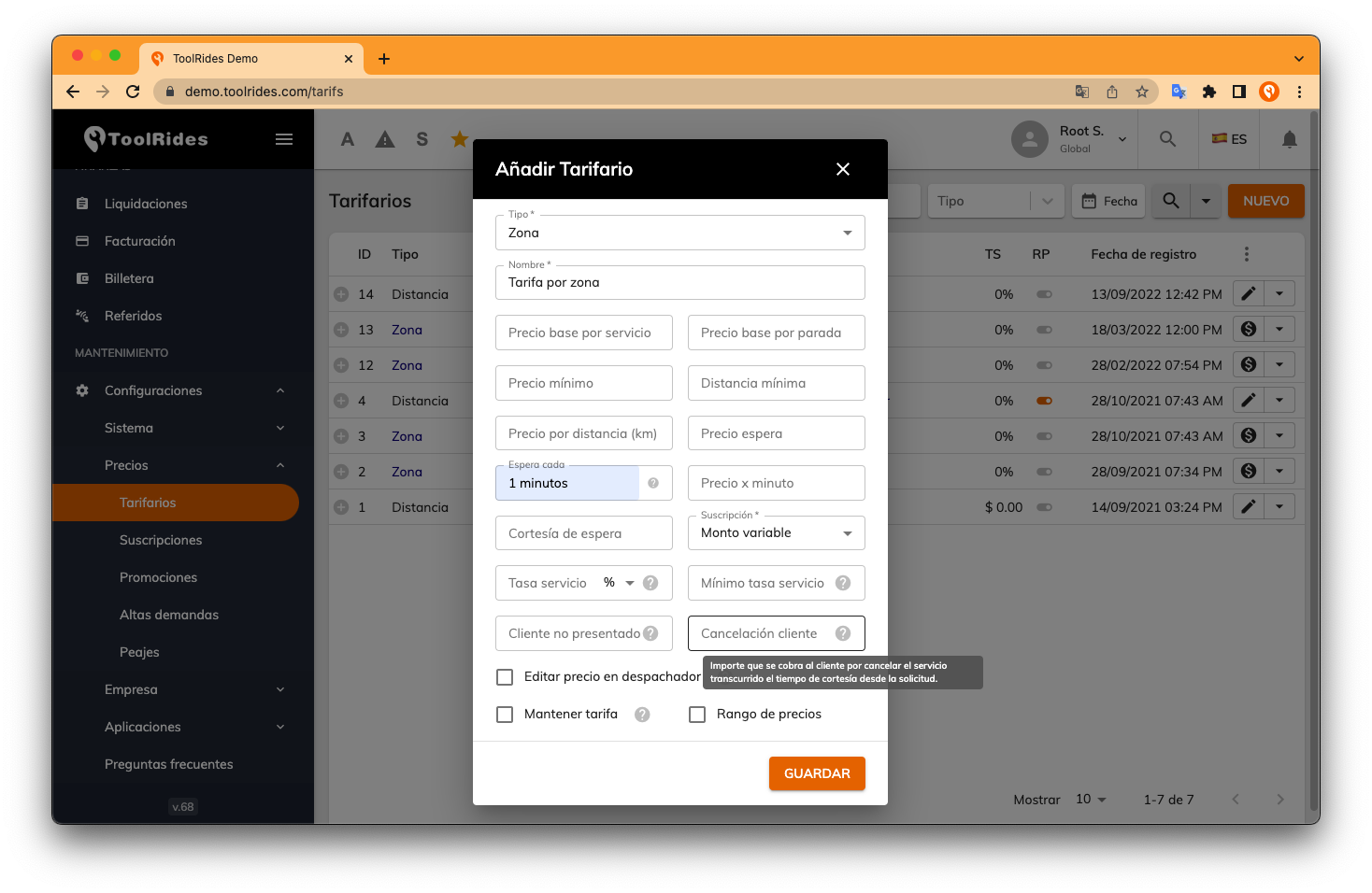Toggle the sidebar hamburger menu
Image resolution: width=1372 pixels, height=893 pixels.
pos(284,139)
